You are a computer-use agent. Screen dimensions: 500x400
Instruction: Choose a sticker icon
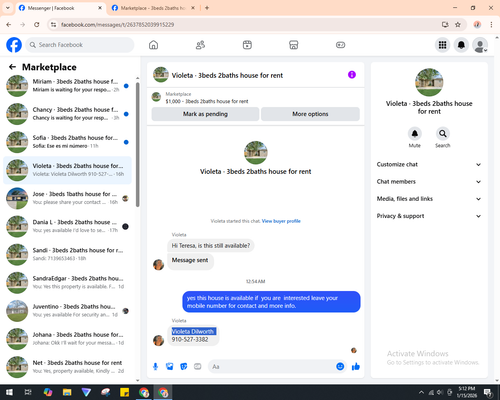point(184,367)
